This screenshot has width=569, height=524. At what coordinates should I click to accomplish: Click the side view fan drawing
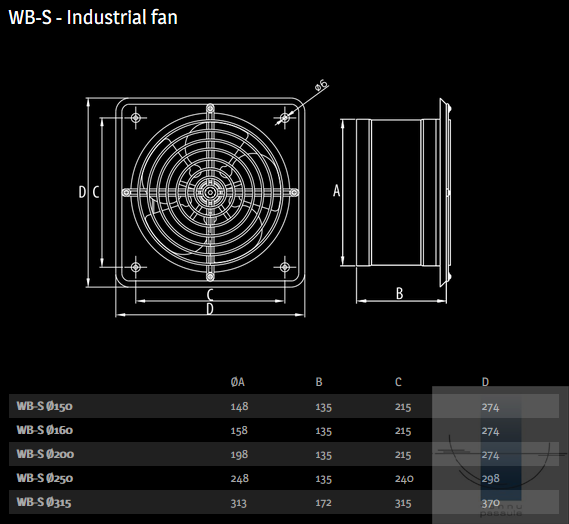pyautogui.click(x=404, y=192)
